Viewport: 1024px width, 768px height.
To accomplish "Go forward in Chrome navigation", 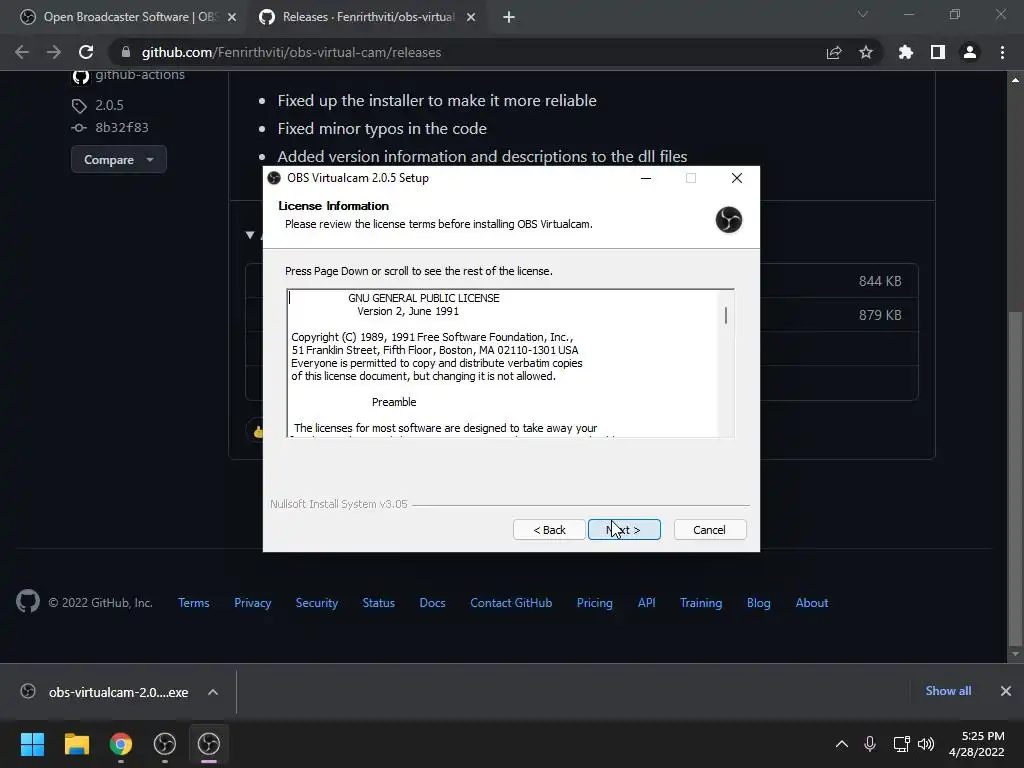I will point(54,52).
